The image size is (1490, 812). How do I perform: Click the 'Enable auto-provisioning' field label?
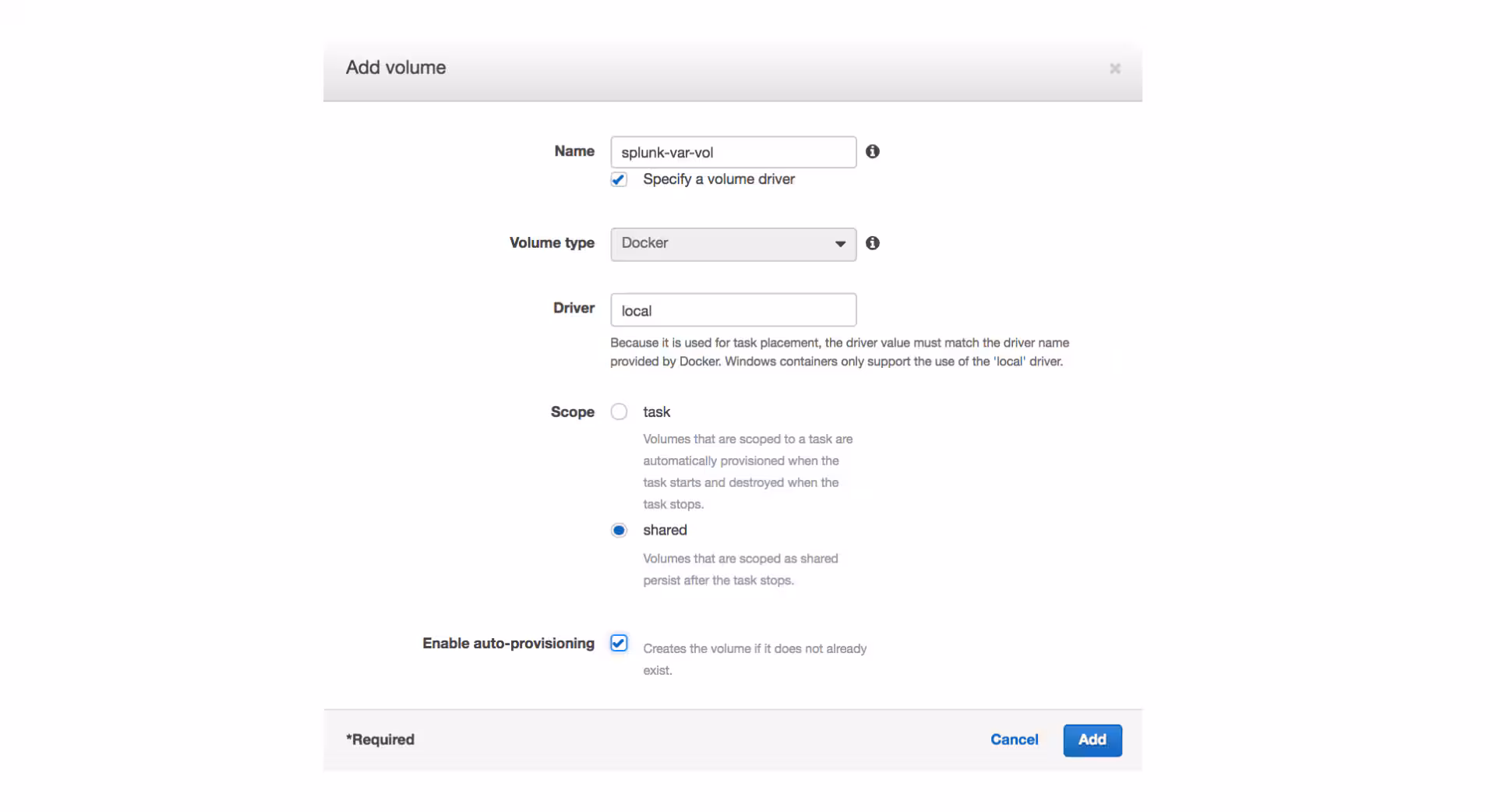508,643
